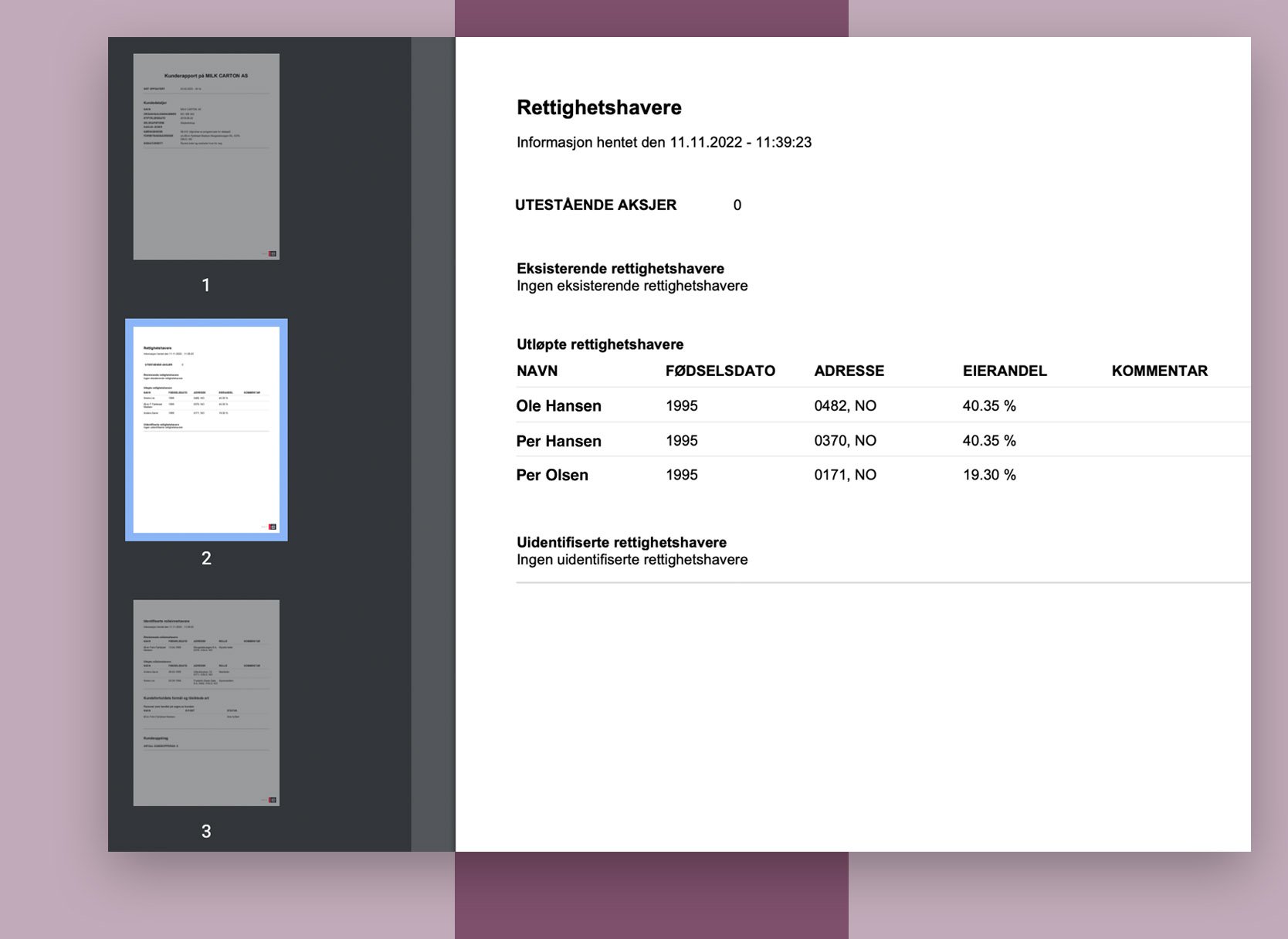The height and width of the screenshot is (939, 1288).
Task: Click 'Ingen uidentifiserte rettighetshavere' text
Action: pos(632,560)
